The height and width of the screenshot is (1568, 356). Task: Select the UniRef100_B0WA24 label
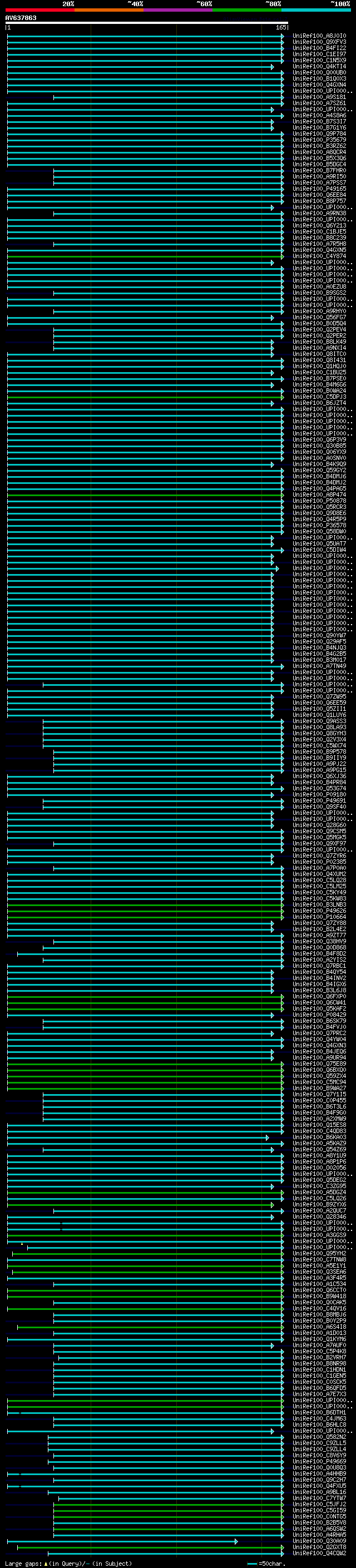tap(319, 391)
